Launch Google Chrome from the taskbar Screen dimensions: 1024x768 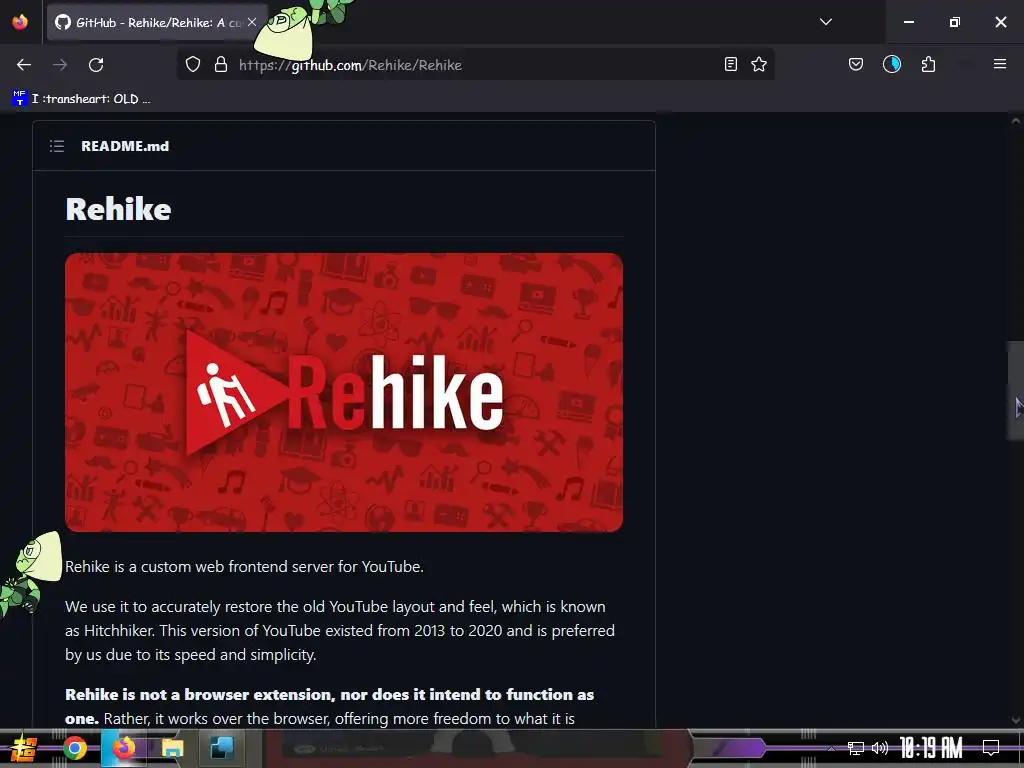click(x=74, y=748)
